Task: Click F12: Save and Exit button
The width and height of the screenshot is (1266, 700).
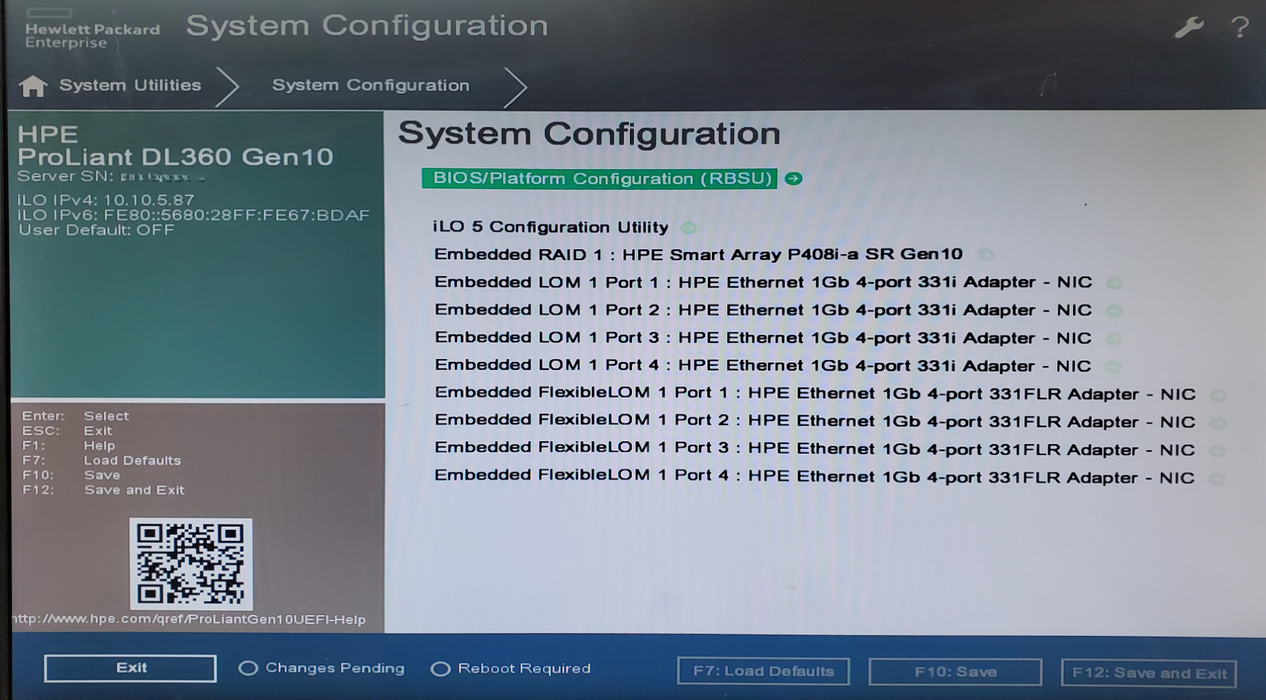Action: pyautogui.click(x=1149, y=673)
